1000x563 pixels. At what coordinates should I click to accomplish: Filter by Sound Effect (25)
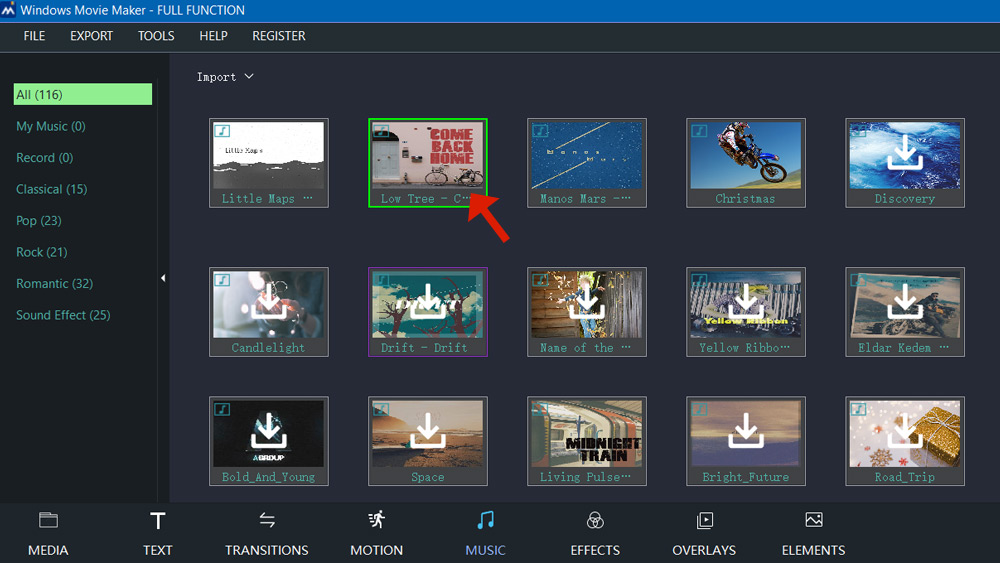coord(63,315)
